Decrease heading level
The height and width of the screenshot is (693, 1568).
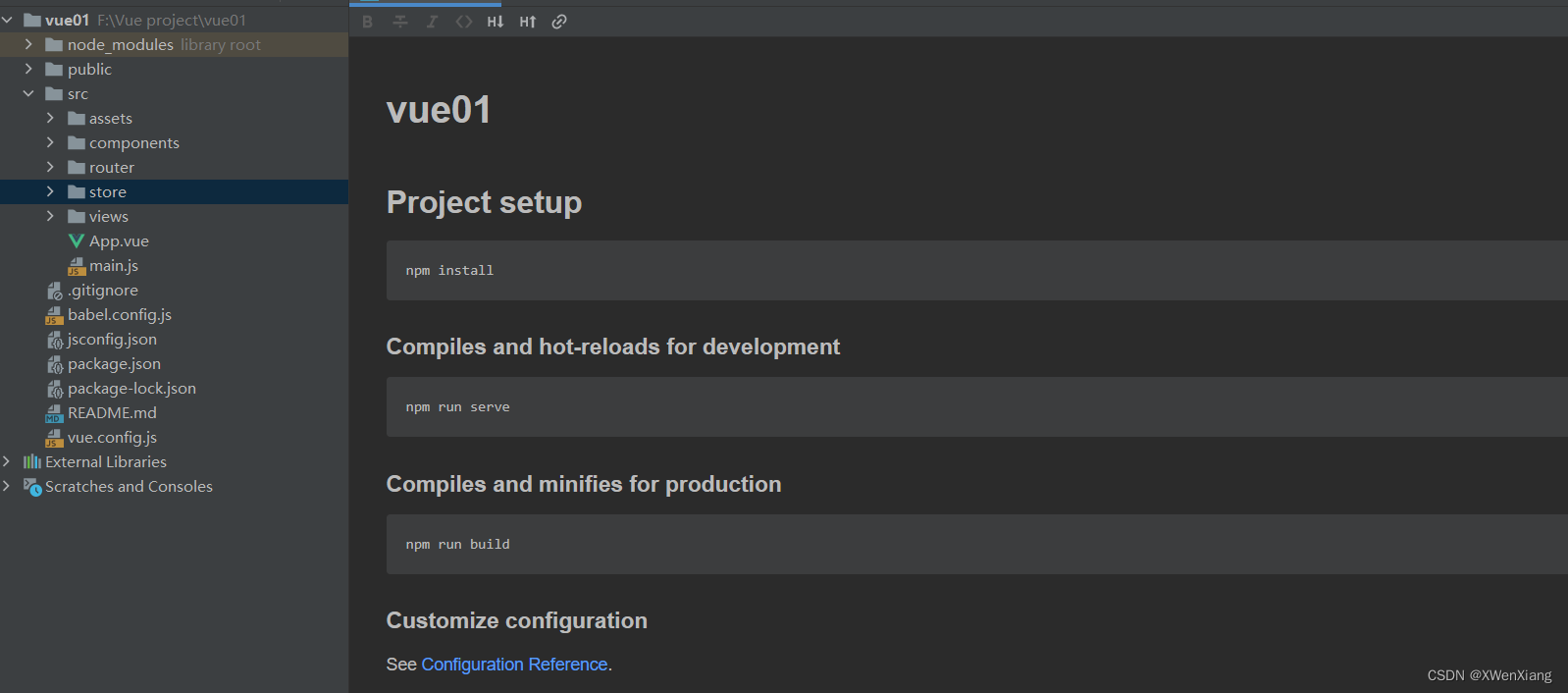[496, 22]
